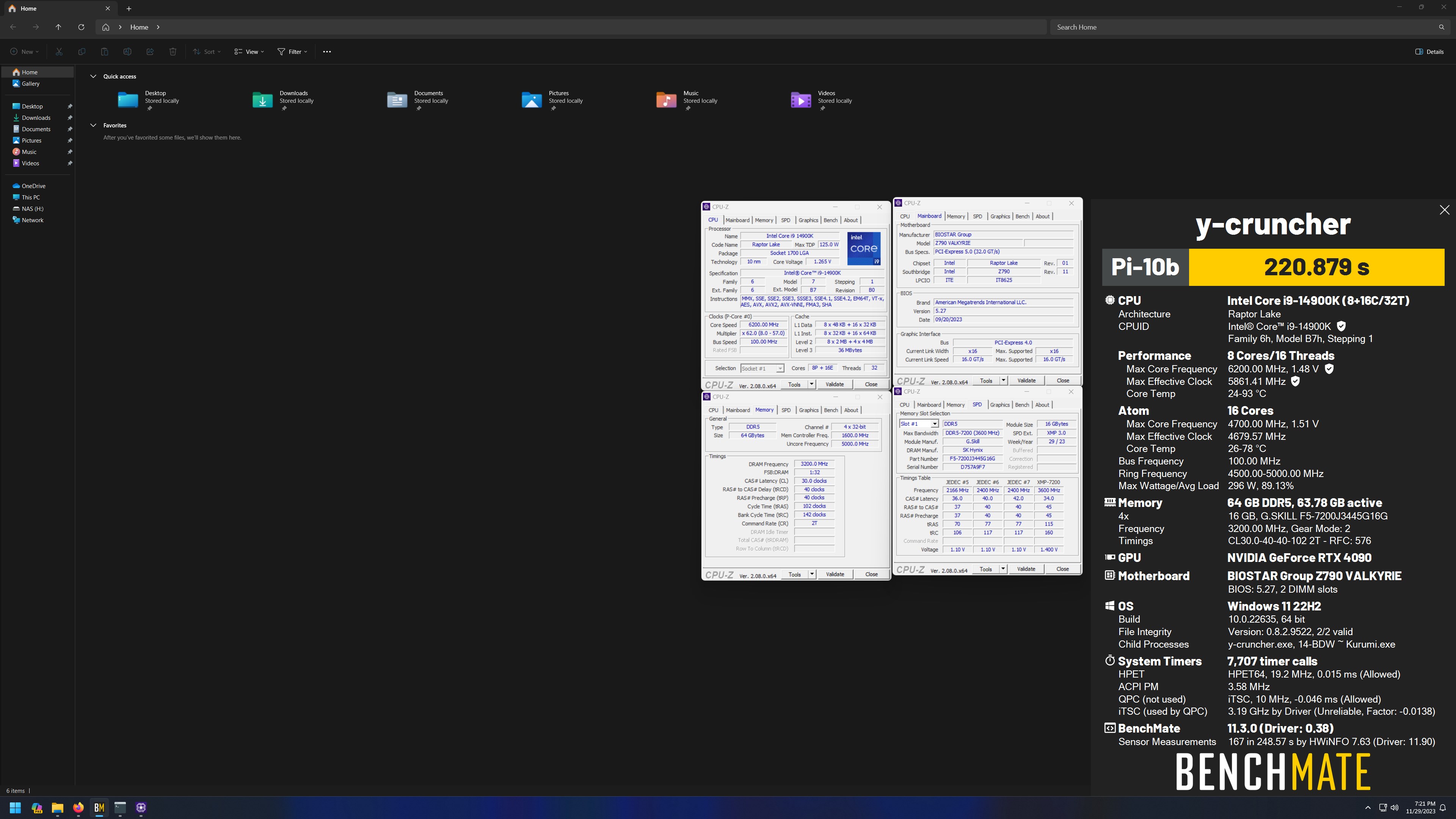Click the Windows Start button
Viewport: 1456px width, 819px height.
point(15,808)
